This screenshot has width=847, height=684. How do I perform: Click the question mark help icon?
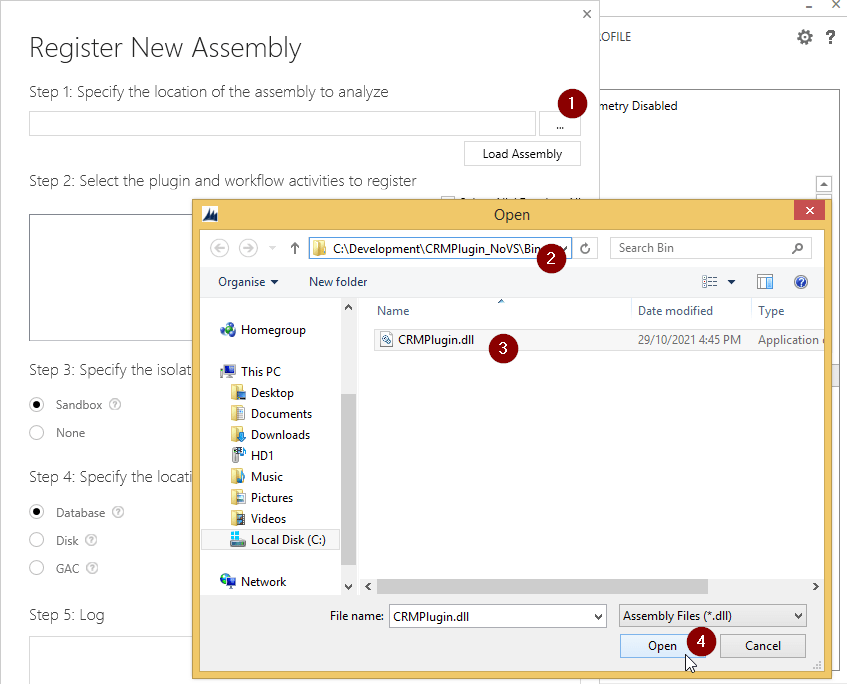tap(830, 37)
